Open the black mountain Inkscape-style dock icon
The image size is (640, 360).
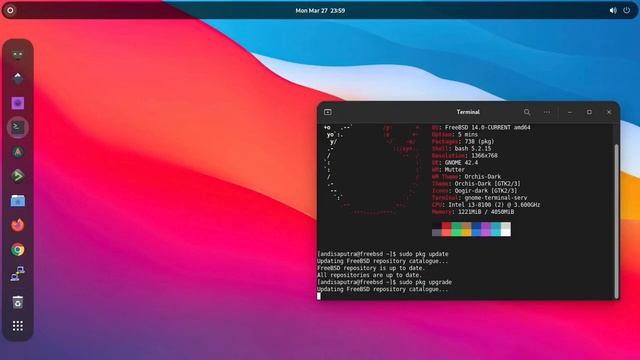(18, 79)
